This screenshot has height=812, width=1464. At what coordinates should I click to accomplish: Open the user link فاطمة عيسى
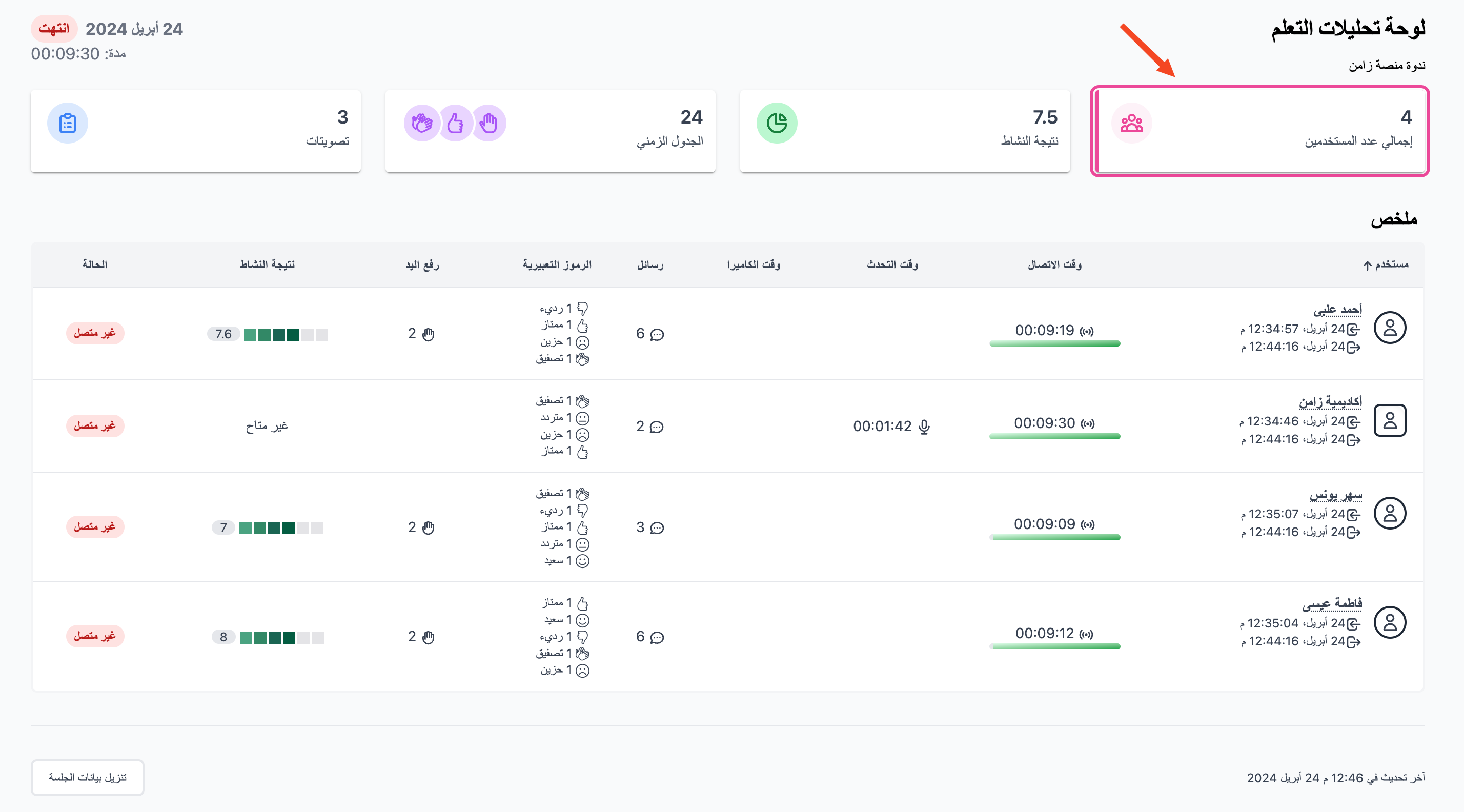point(1332,603)
